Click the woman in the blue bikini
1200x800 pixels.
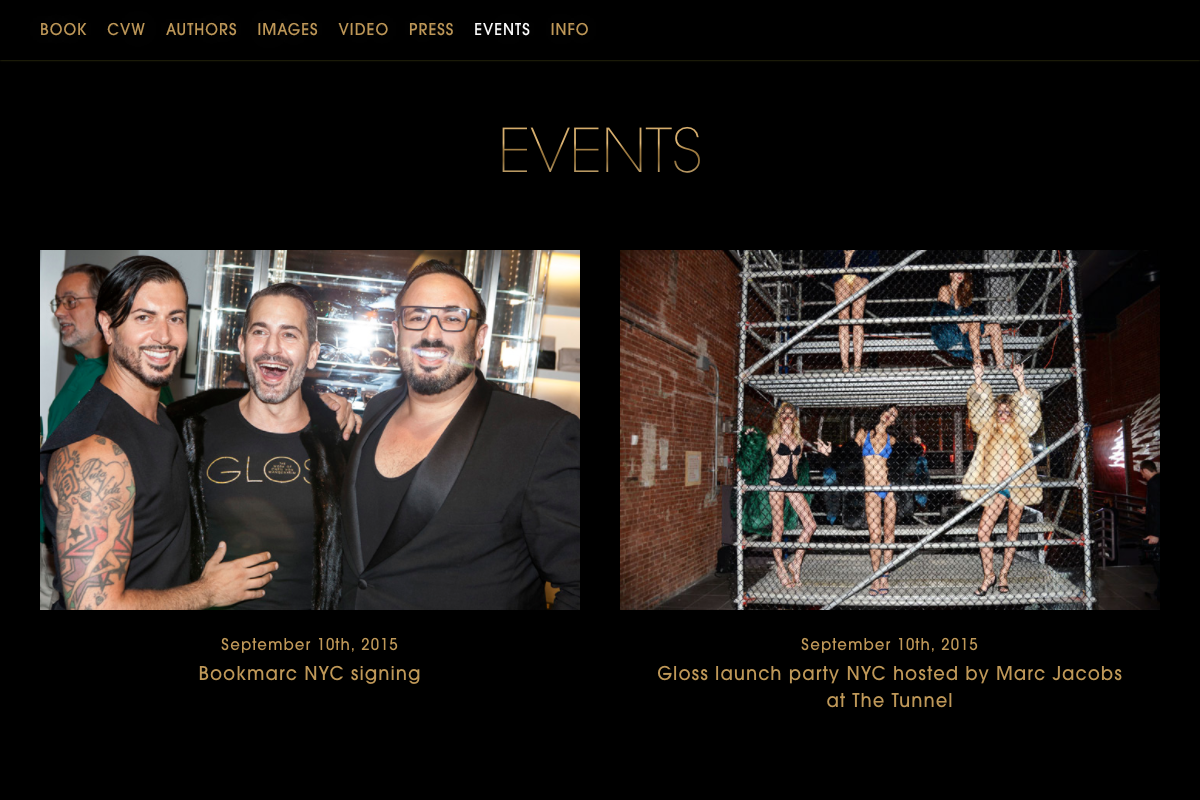[877, 500]
